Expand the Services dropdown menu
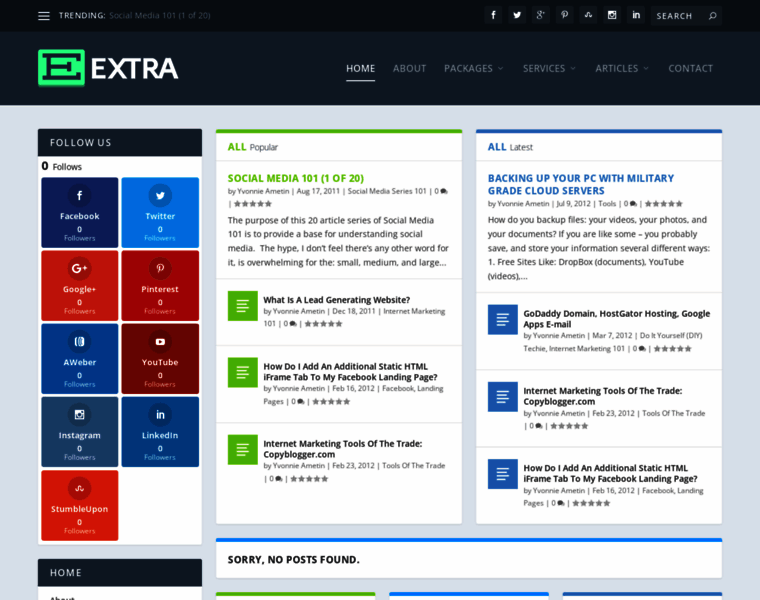This screenshot has height=600, width=760. pyautogui.click(x=549, y=68)
